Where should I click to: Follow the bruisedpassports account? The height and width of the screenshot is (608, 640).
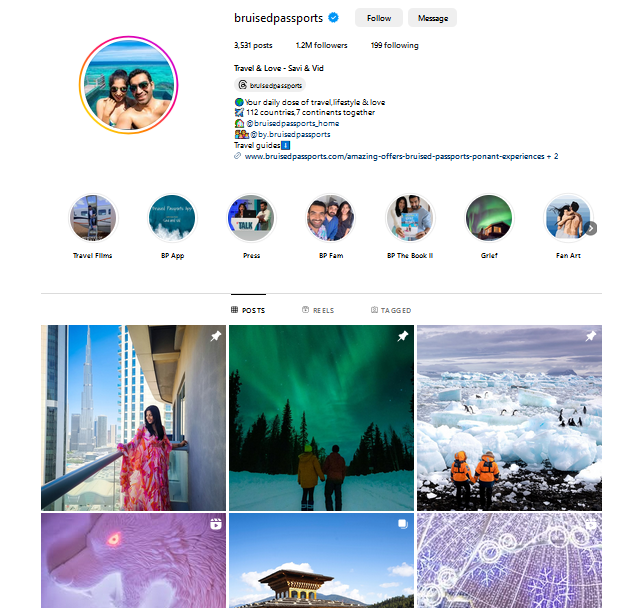pos(379,18)
